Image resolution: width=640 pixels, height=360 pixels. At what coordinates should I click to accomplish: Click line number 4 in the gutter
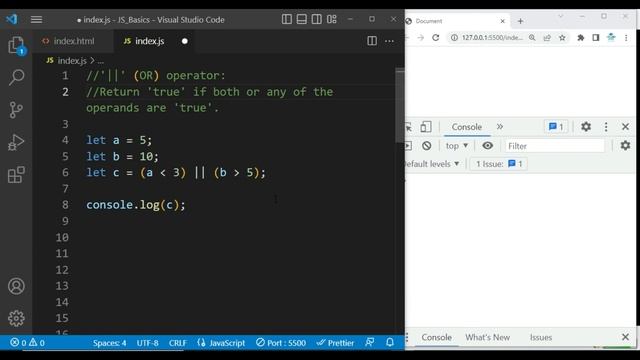click(65, 140)
